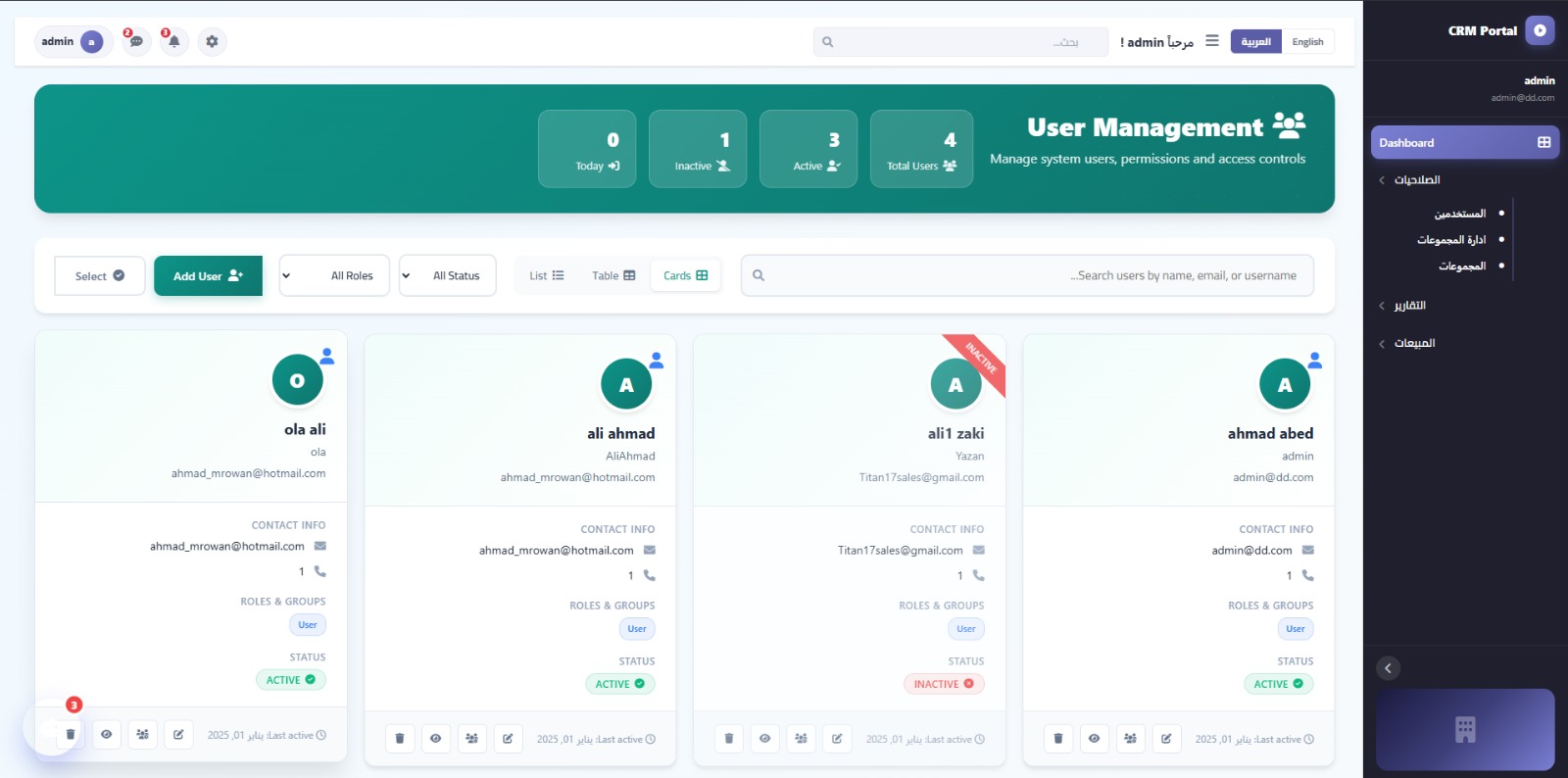Click email admin@dd.com under CONTACT INFO
Viewport: 1568px width, 778px height.
tap(1251, 551)
